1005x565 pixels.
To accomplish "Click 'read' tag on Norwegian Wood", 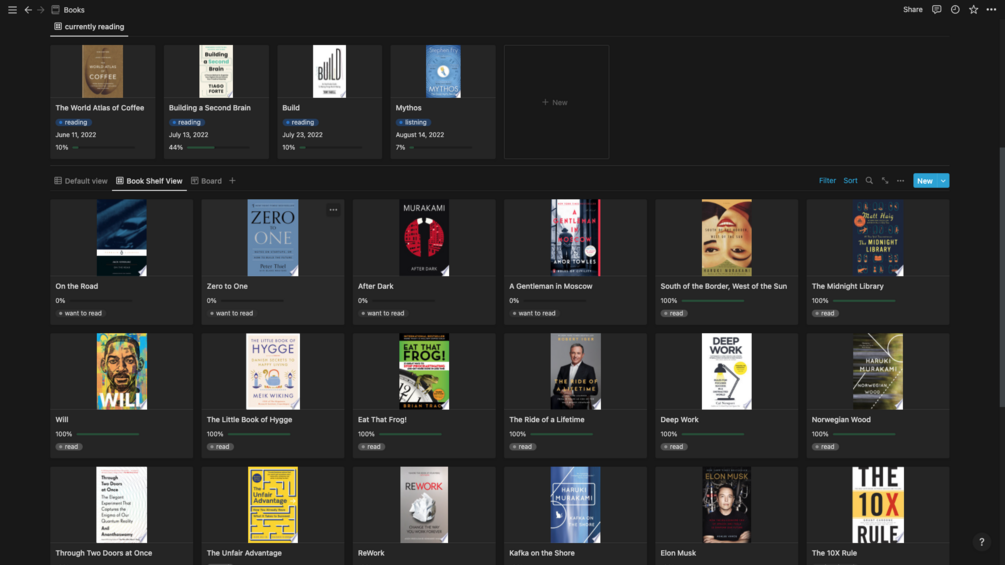I will pos(825,446).
